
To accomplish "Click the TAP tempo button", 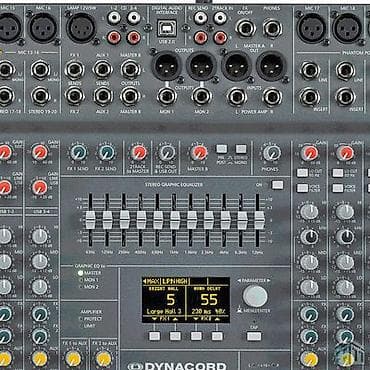I will coord(254,336).
